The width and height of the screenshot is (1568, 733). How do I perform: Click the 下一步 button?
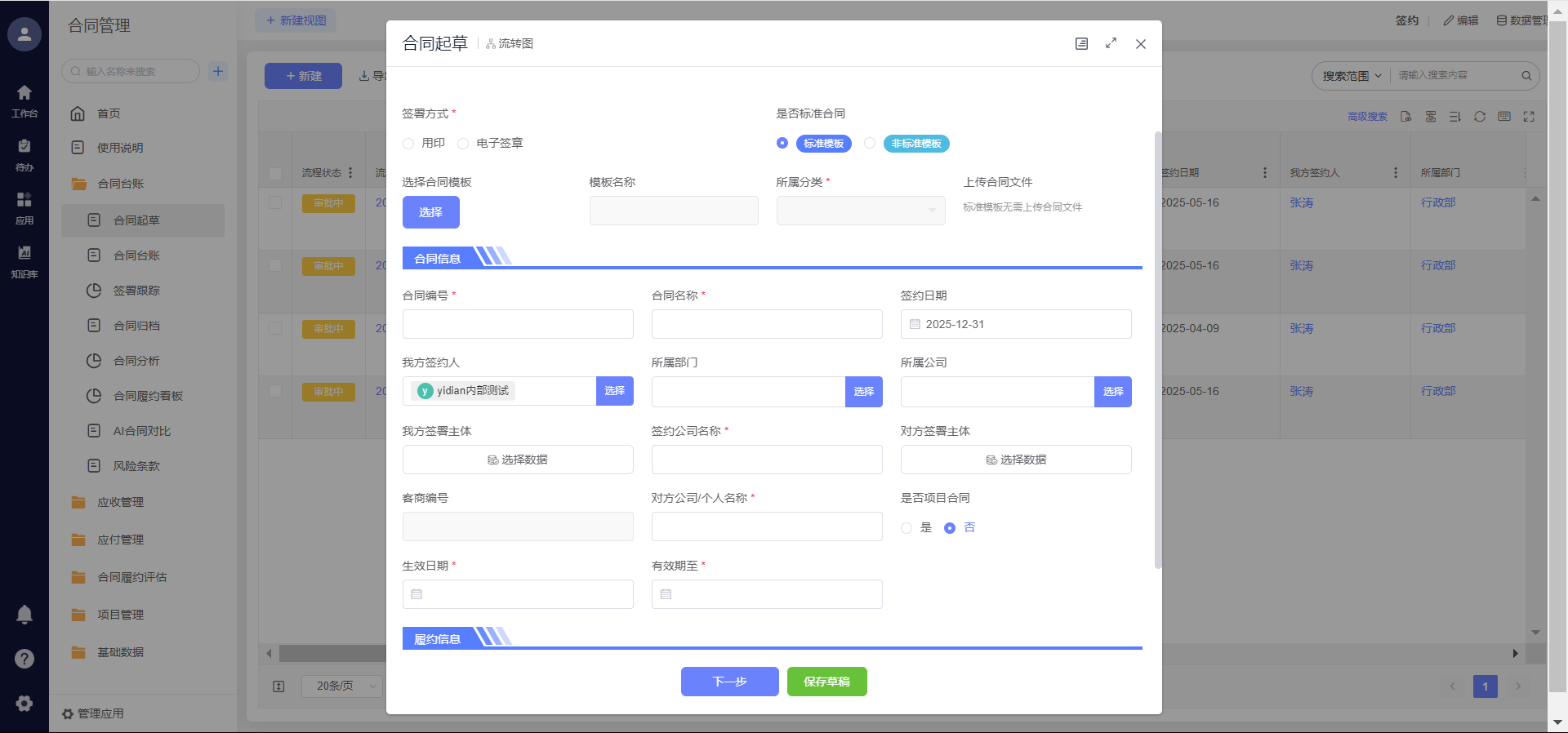(x=729, y=682)
